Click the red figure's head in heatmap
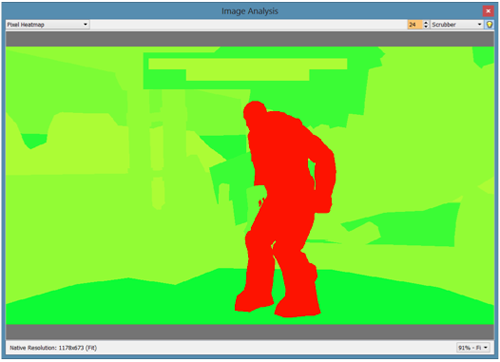This screenshot has height=362, width=500. (x=255, y=112)
